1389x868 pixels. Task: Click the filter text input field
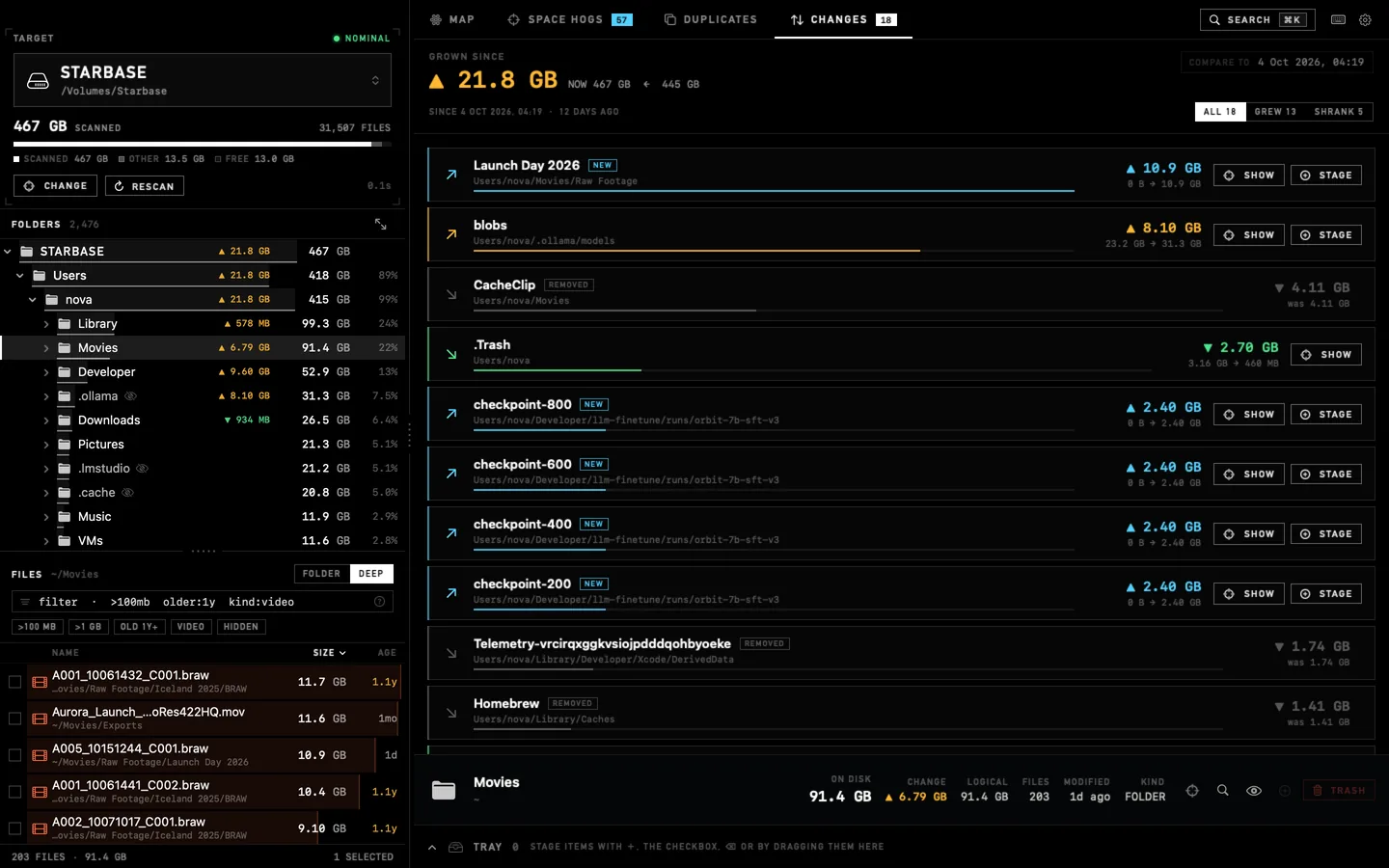tap(203, 602)
